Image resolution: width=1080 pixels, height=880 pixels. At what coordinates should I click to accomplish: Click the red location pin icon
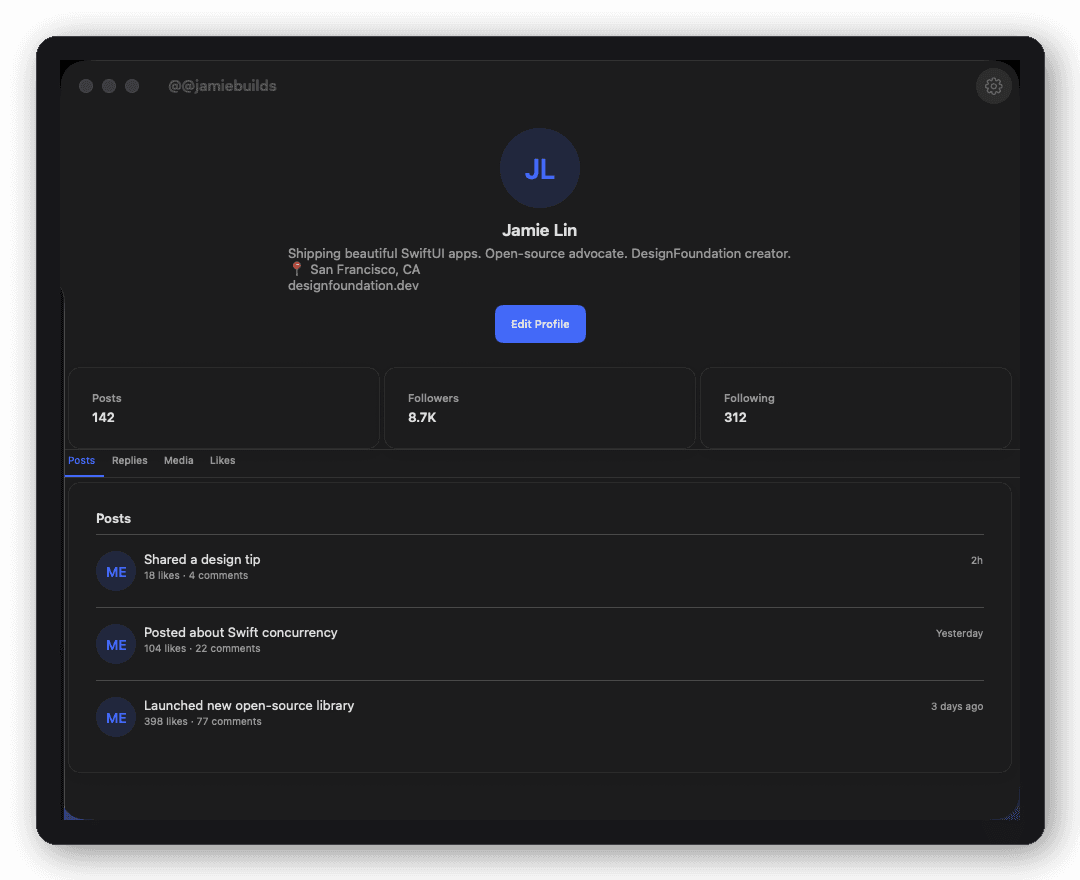tap(297, 269)
